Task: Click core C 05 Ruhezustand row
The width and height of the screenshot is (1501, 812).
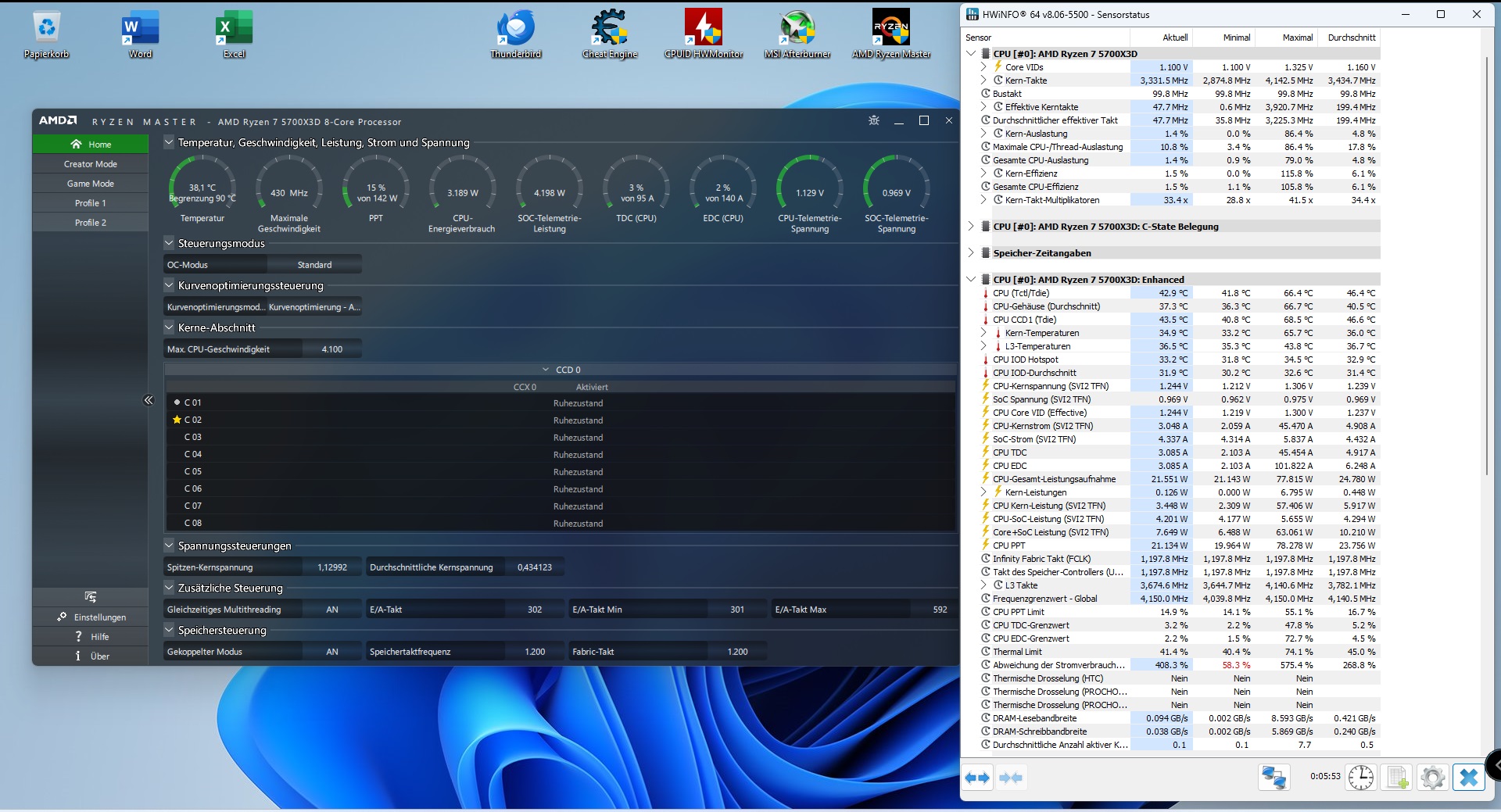Action: click(x=560, y=472)
